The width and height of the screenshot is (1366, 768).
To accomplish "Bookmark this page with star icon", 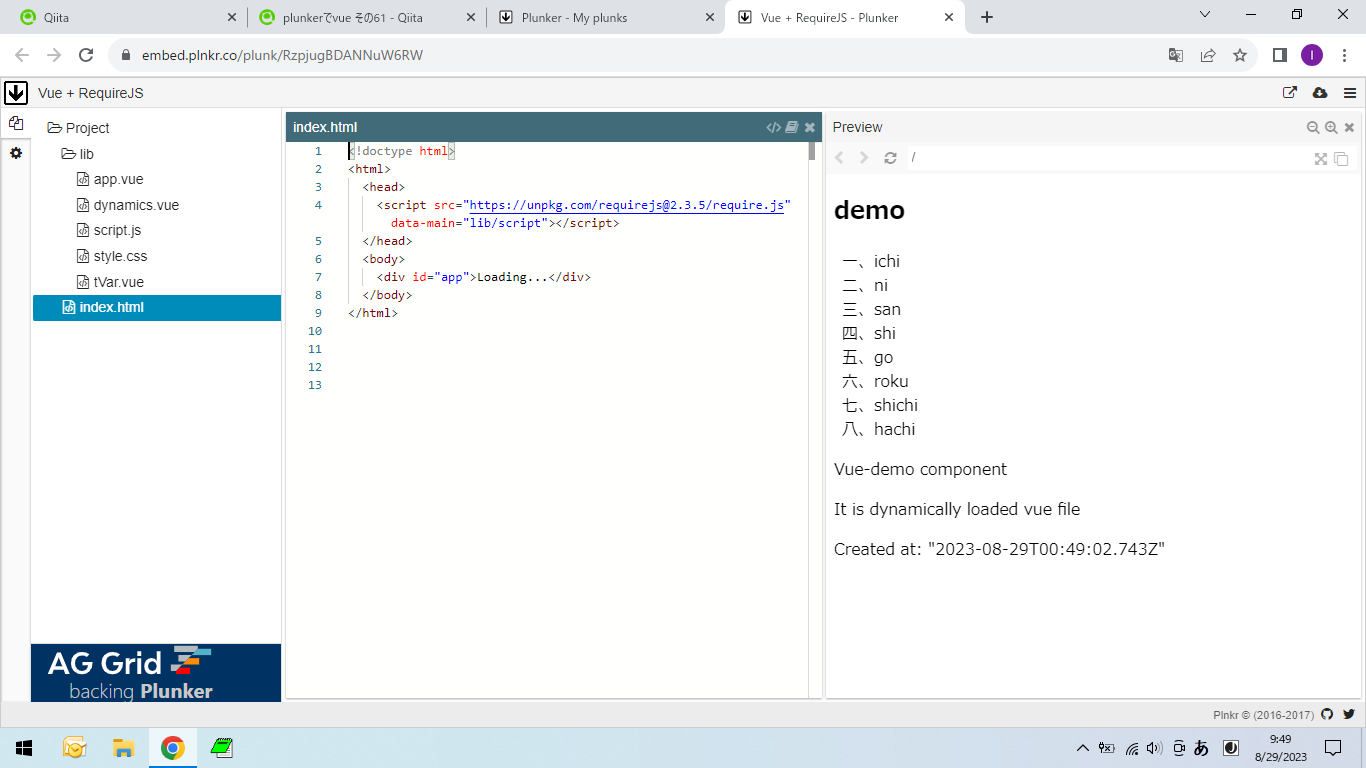I will point(1240,55).
